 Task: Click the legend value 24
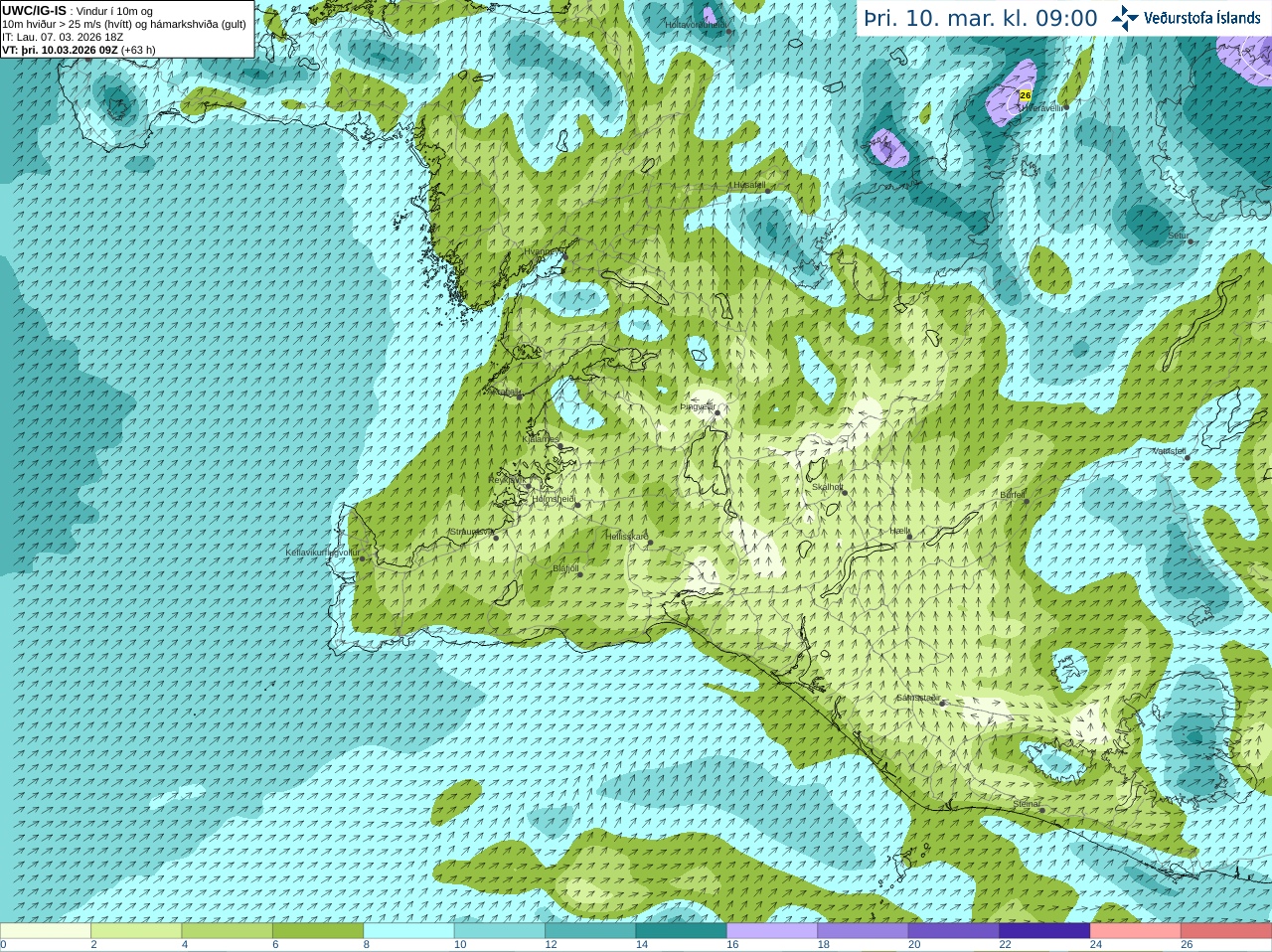click(x=1096, y=945)
